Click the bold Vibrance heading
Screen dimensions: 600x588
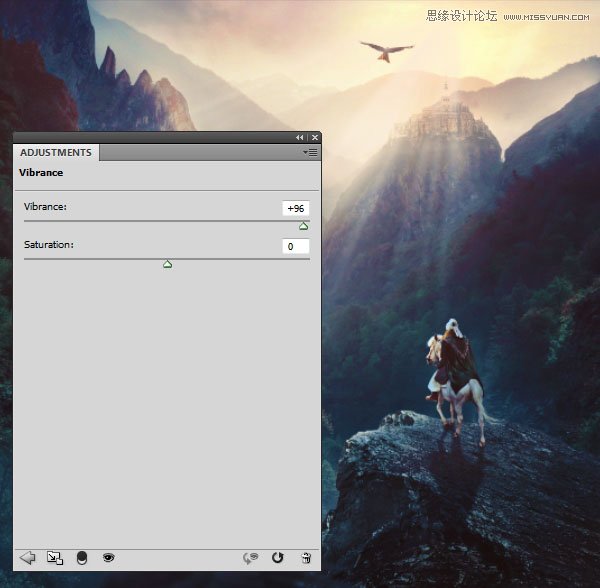41,173
